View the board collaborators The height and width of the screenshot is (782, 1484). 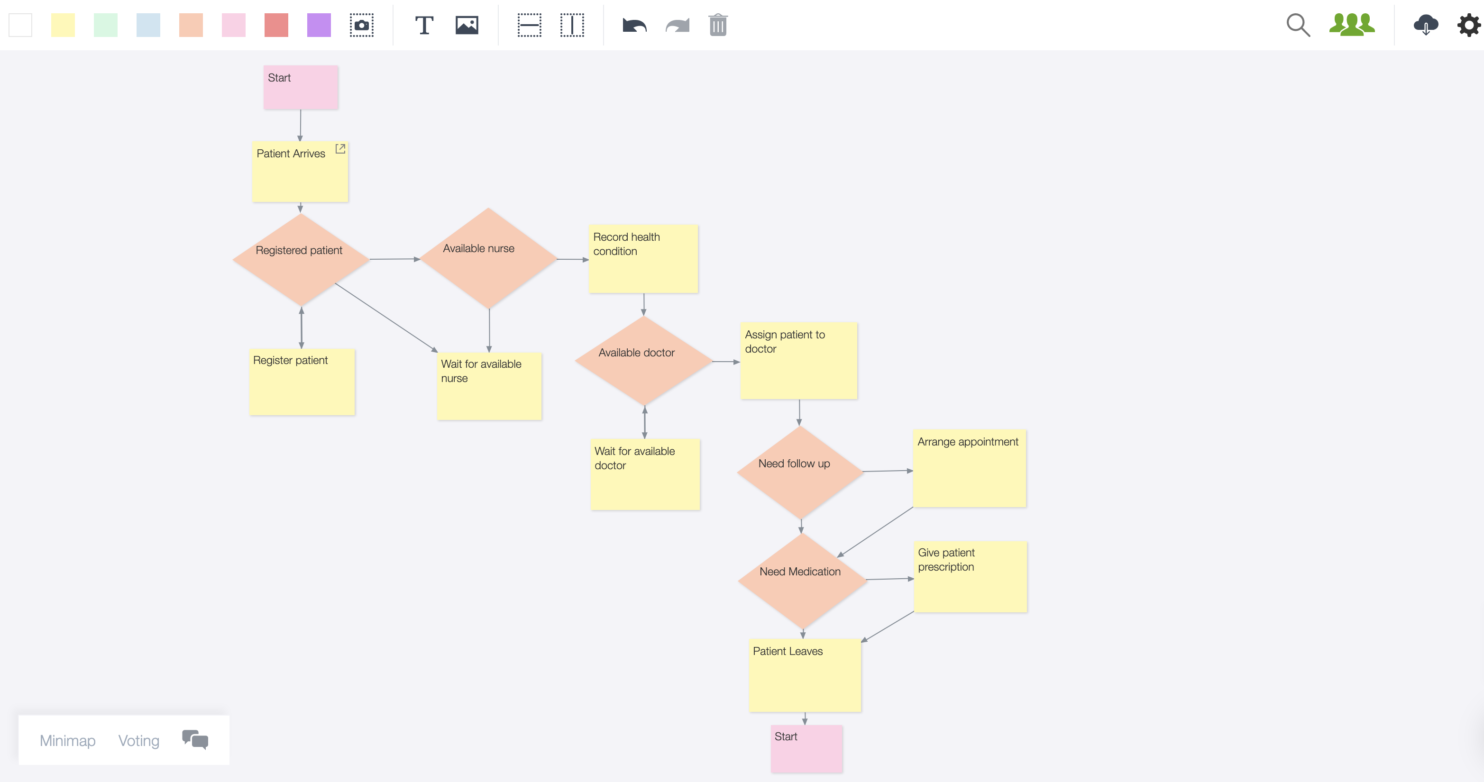point(1351,25)
